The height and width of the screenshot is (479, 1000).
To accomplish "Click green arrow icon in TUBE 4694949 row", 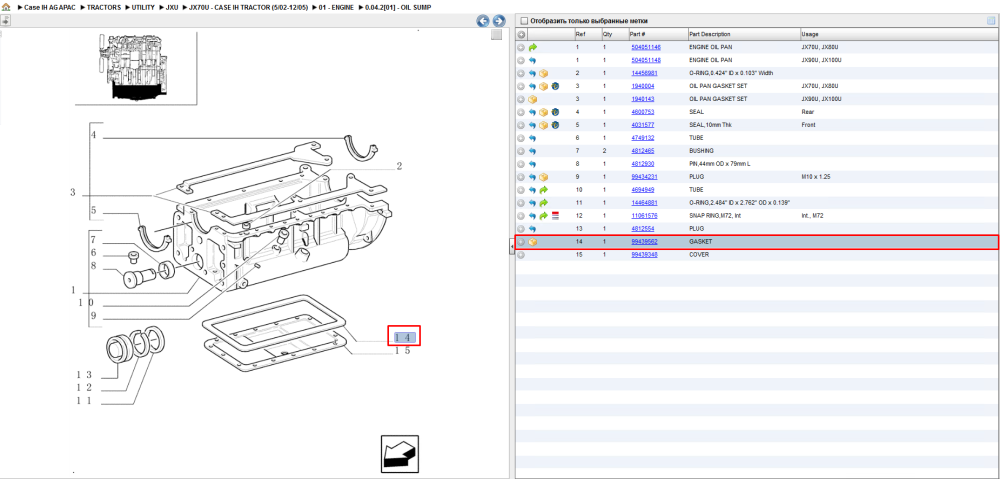I will pyautogui.click(x=543, y=190).
